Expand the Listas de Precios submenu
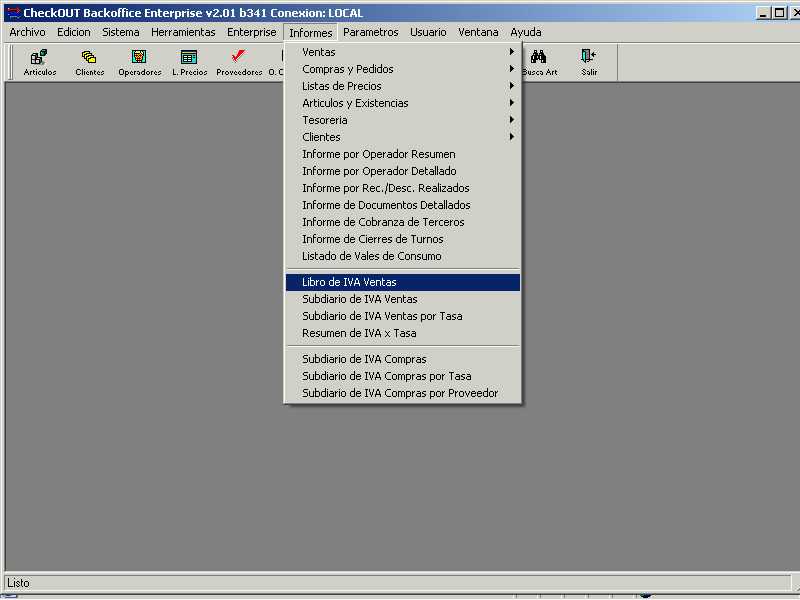Screen dimensions: 800x600 pyautogui.click(x=403, y=86)
